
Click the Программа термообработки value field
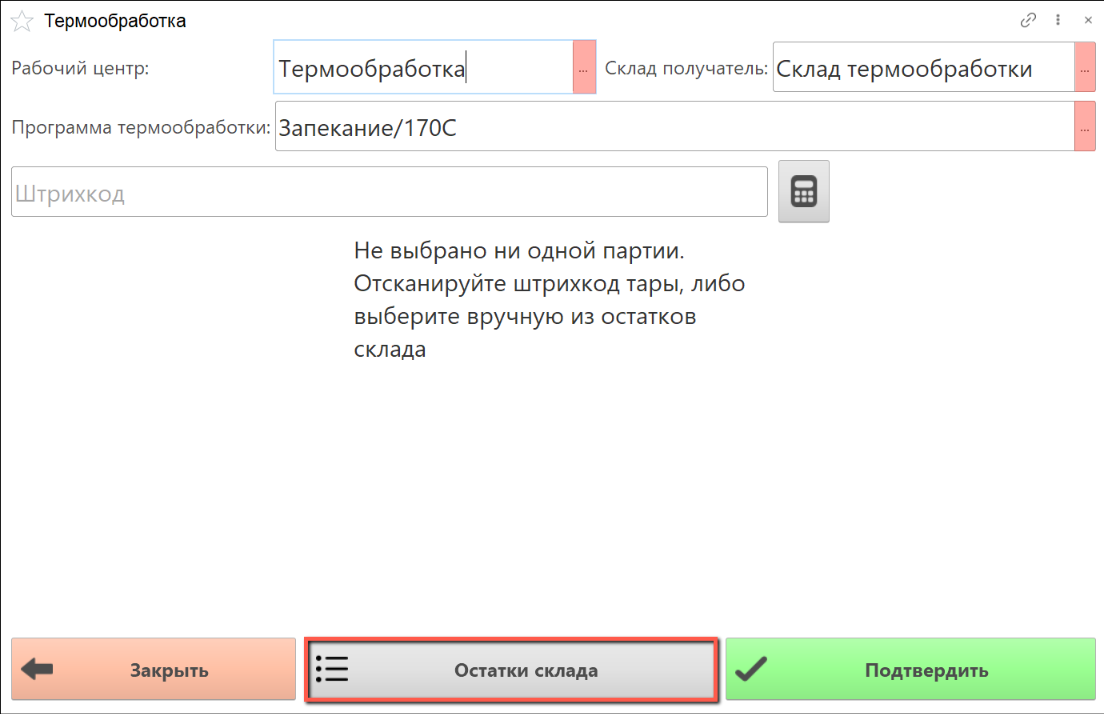[673, 128]
